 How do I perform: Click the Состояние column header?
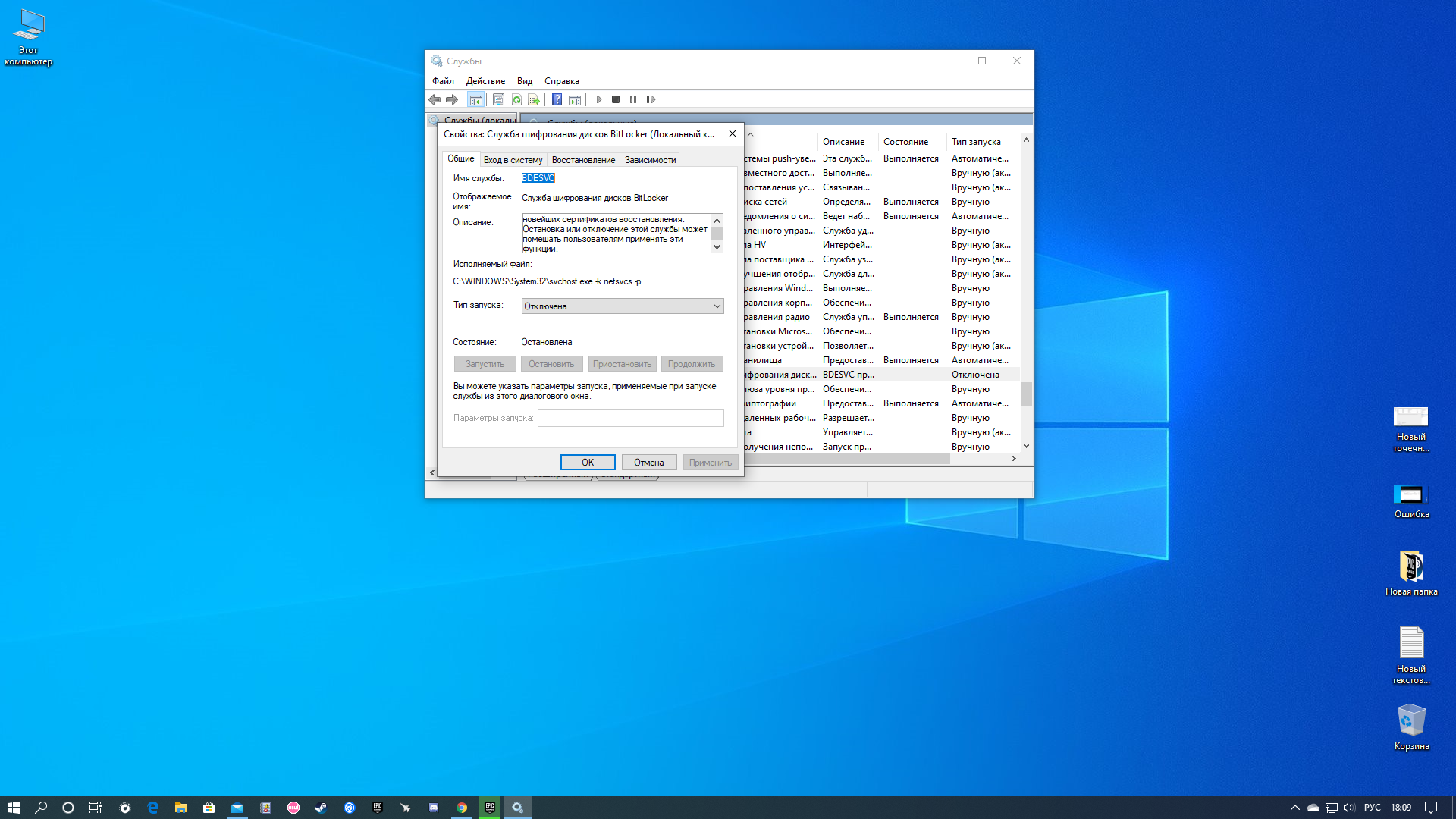pos(912,142)
